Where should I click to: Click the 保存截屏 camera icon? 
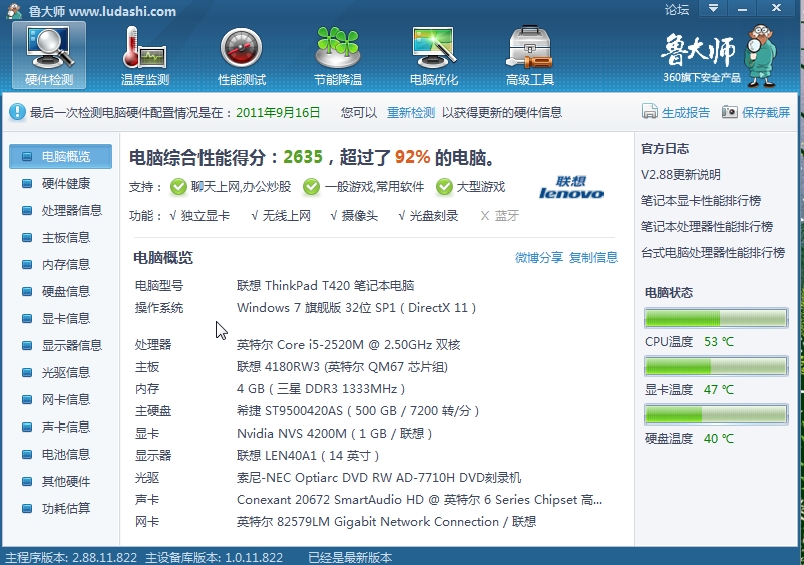coord(729,111)
